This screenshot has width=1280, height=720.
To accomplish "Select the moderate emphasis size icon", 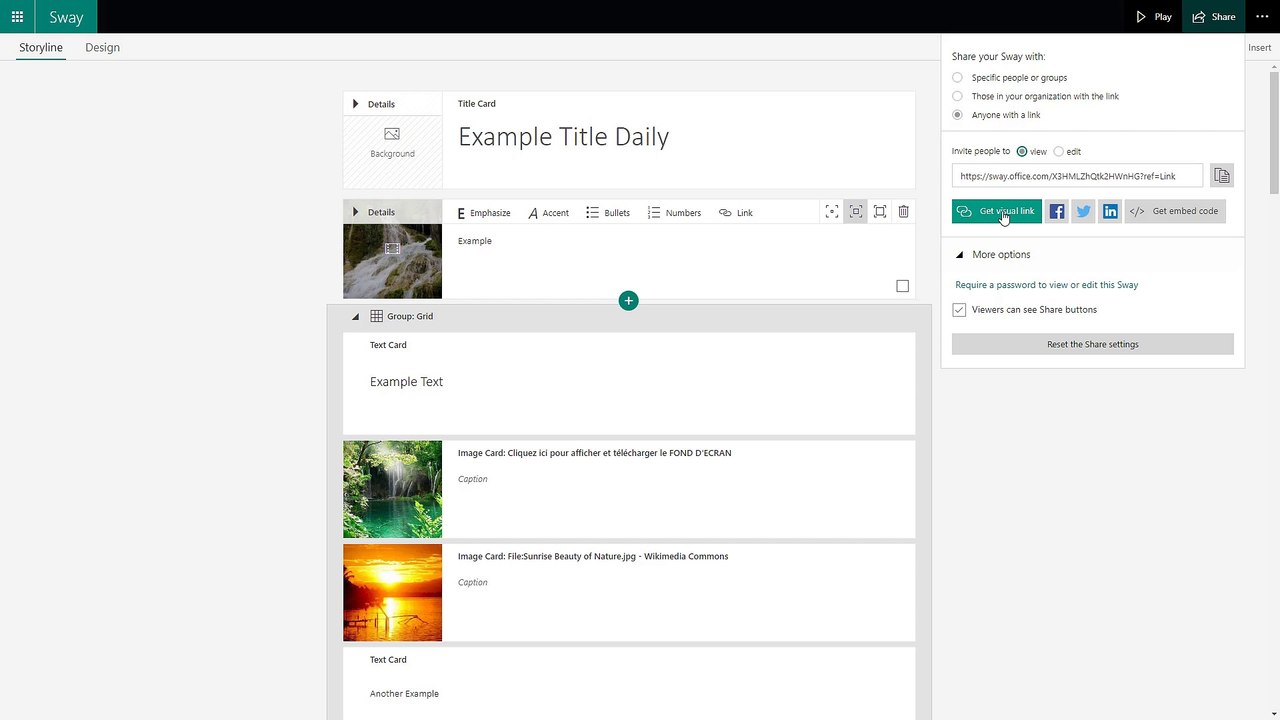I will [855, 212].
